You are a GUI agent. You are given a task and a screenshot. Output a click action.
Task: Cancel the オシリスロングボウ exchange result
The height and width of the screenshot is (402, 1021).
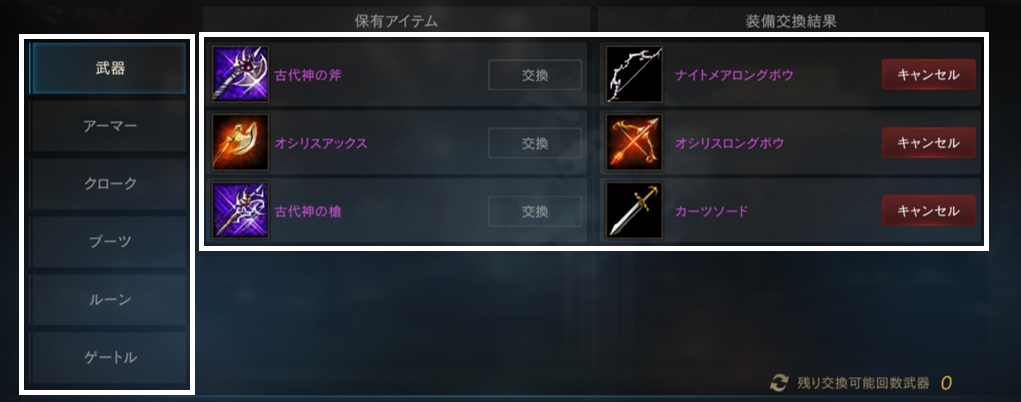(x=929, y=143)
